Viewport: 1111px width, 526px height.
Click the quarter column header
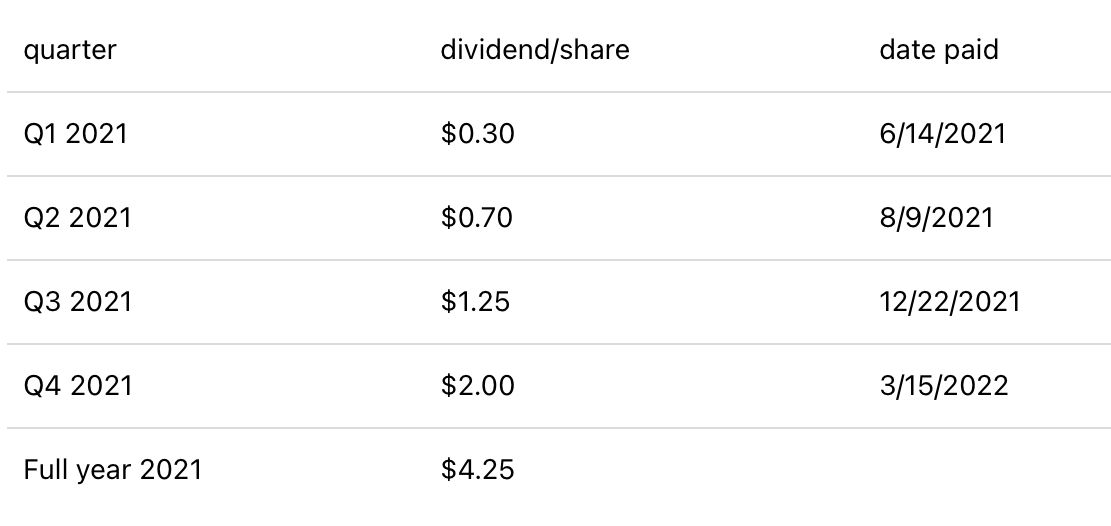pos(70,50)
